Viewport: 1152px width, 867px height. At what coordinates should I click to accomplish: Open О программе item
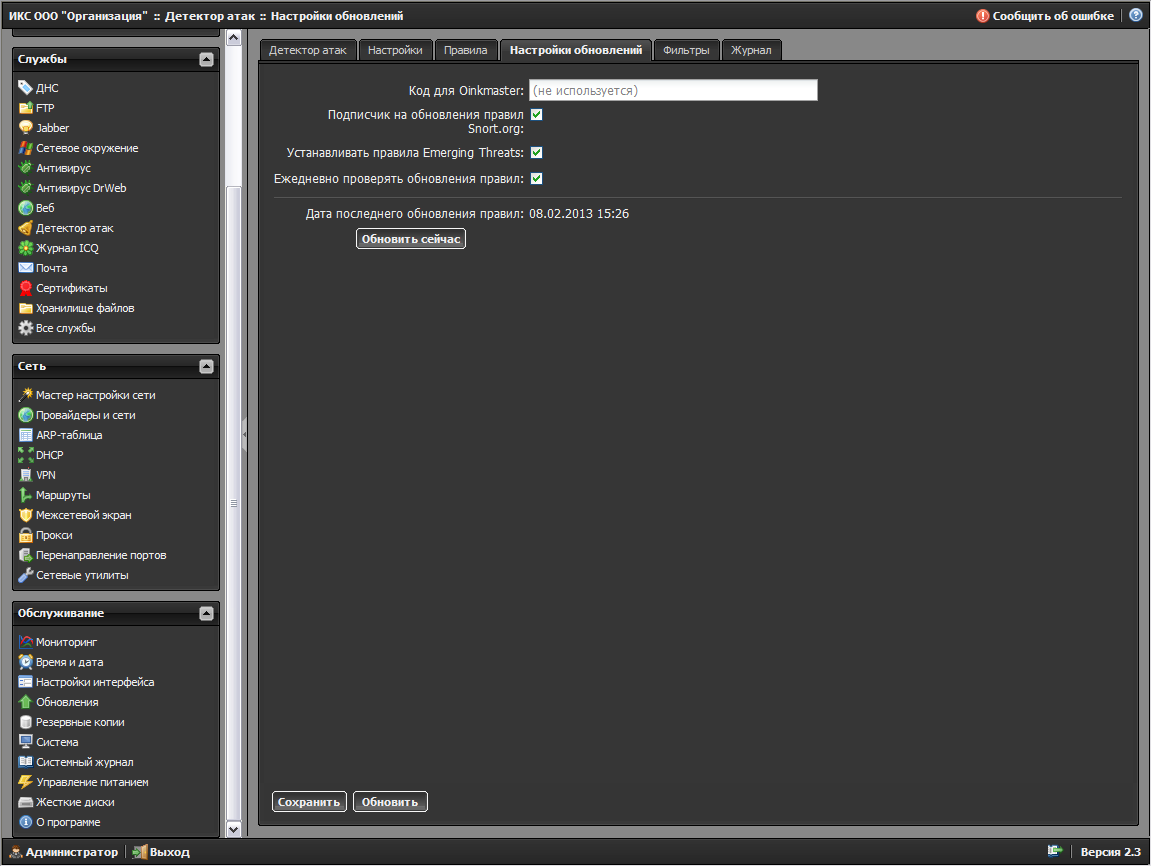click(60, 822)
